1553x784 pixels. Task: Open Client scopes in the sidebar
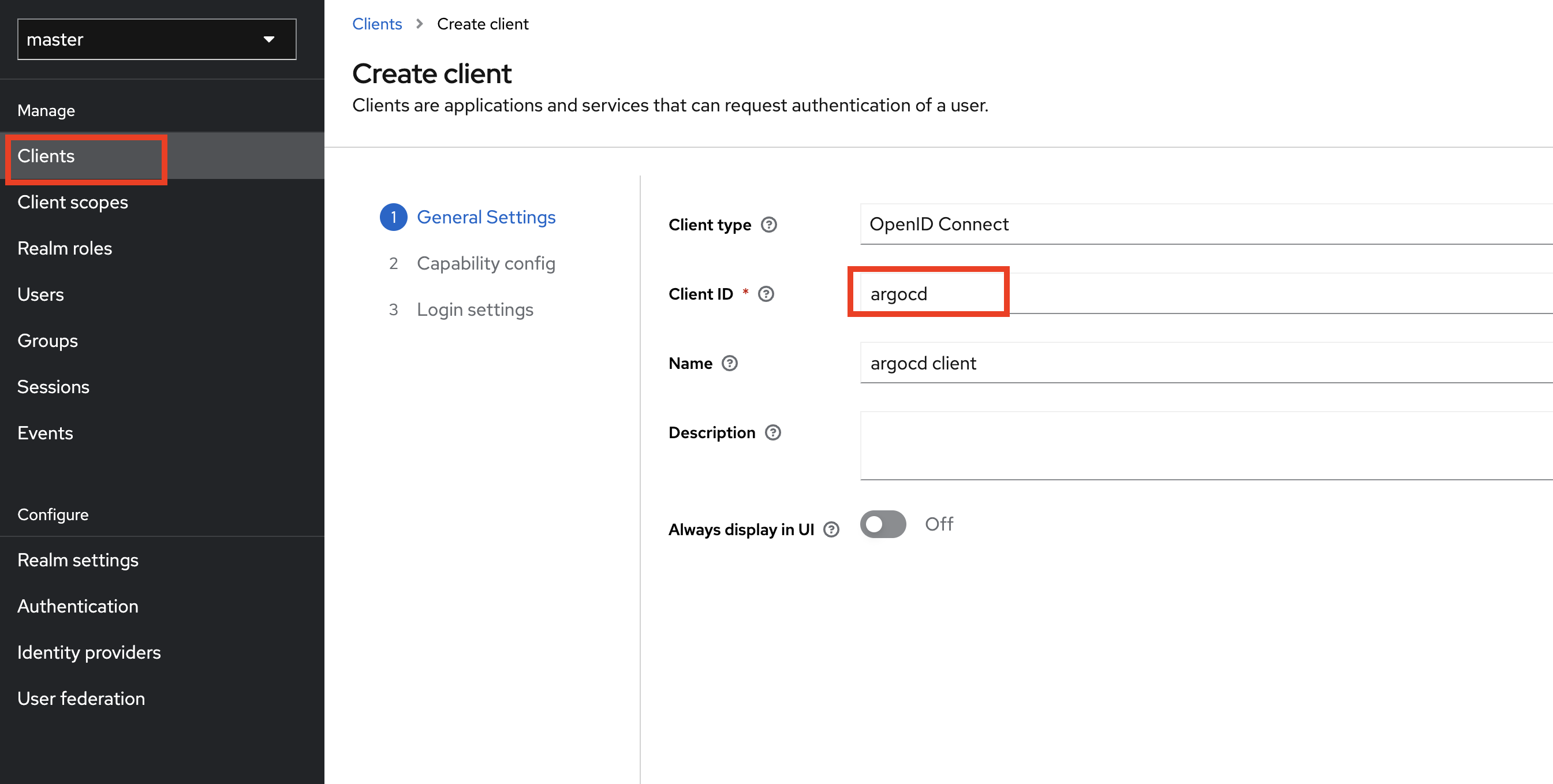pos(72,202)
